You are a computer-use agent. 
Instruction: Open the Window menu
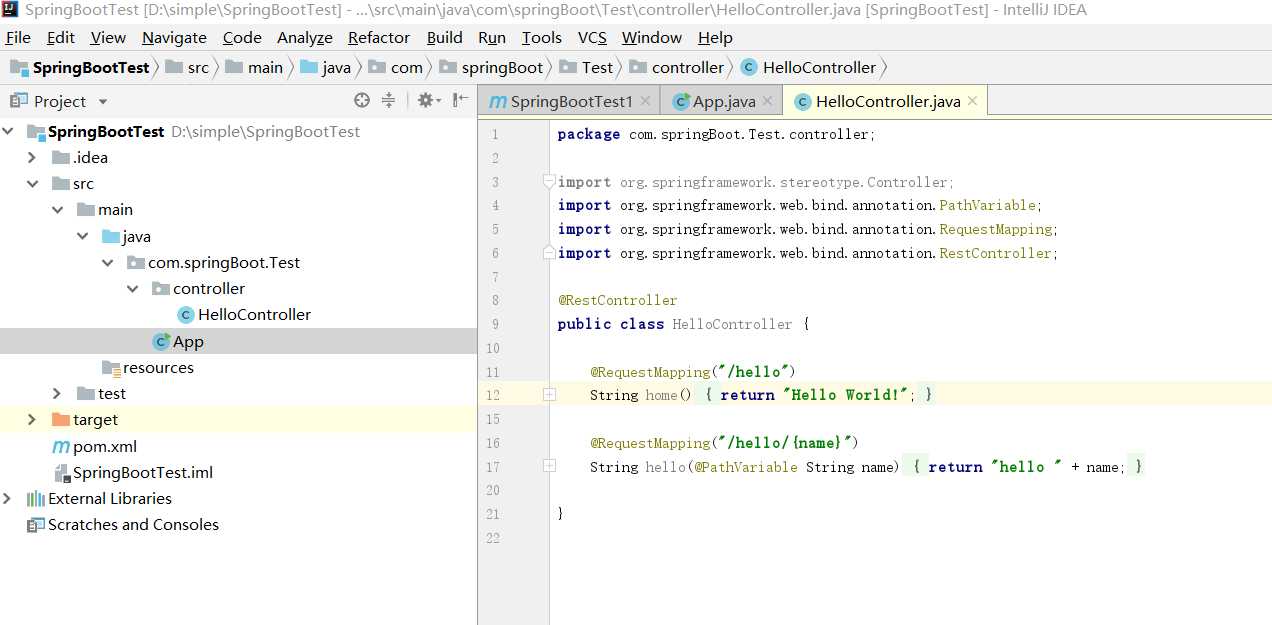click(x=652, y=38)
